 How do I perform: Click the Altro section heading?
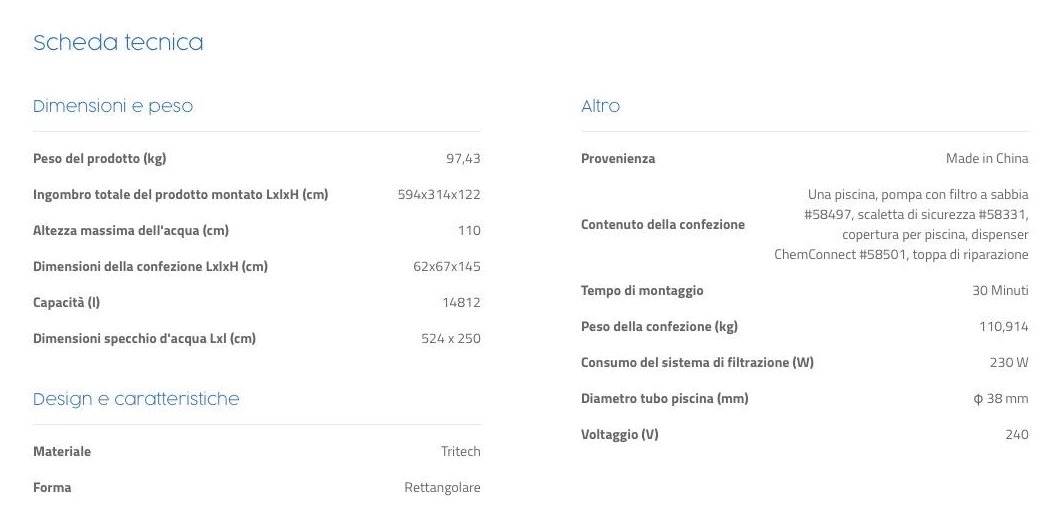coord(600,106)
